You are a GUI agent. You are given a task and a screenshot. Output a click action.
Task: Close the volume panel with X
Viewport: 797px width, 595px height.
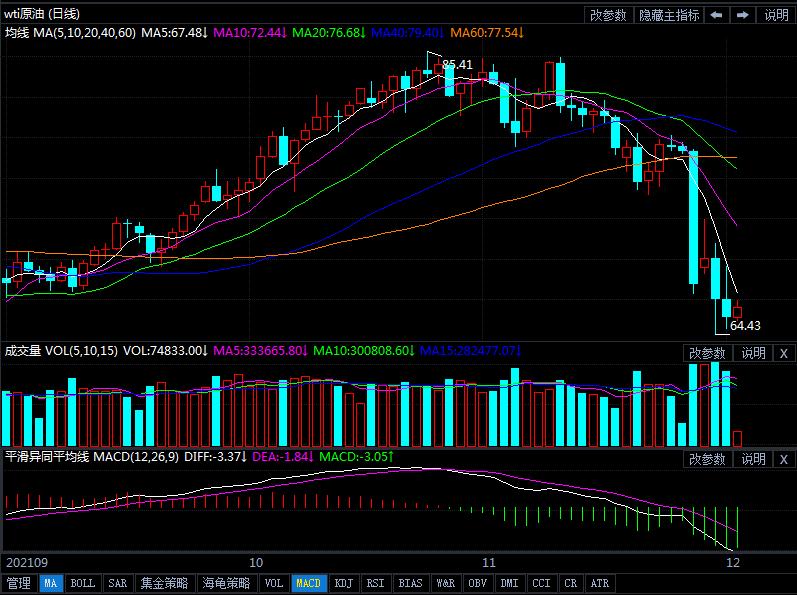tap(783, 353)
